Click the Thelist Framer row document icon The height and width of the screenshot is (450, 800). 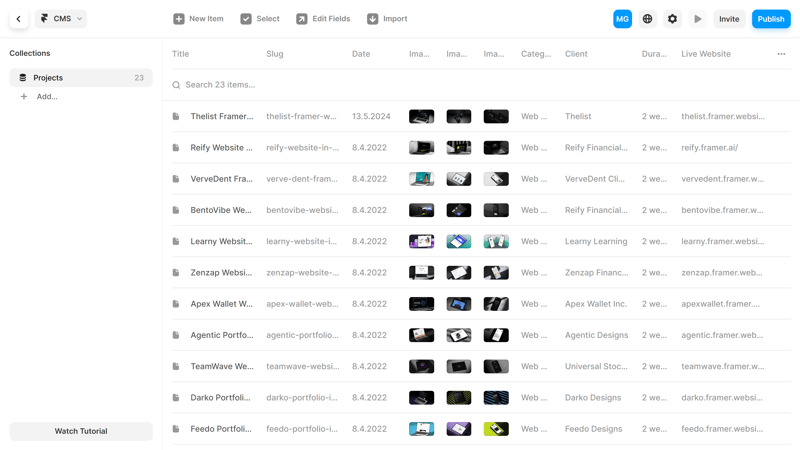point(176,116)
